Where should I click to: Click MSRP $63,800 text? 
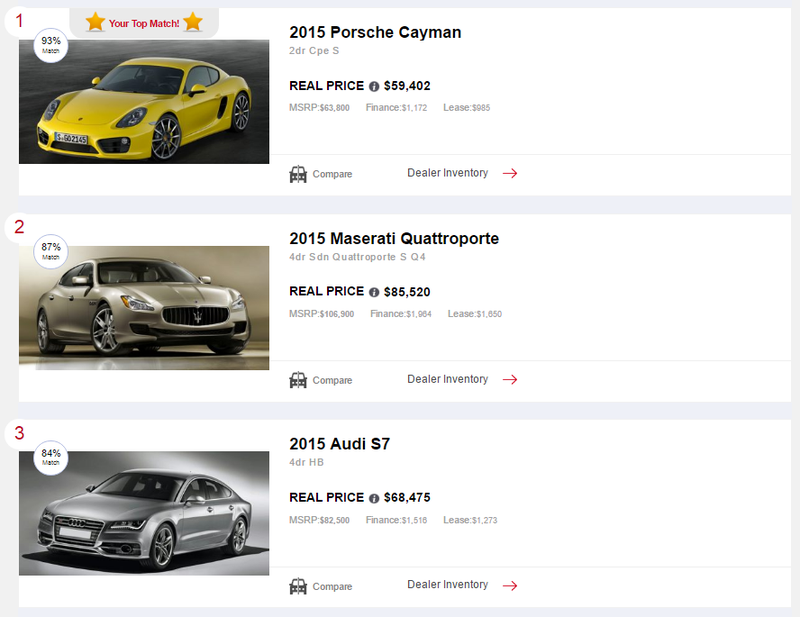click(319, 108)
